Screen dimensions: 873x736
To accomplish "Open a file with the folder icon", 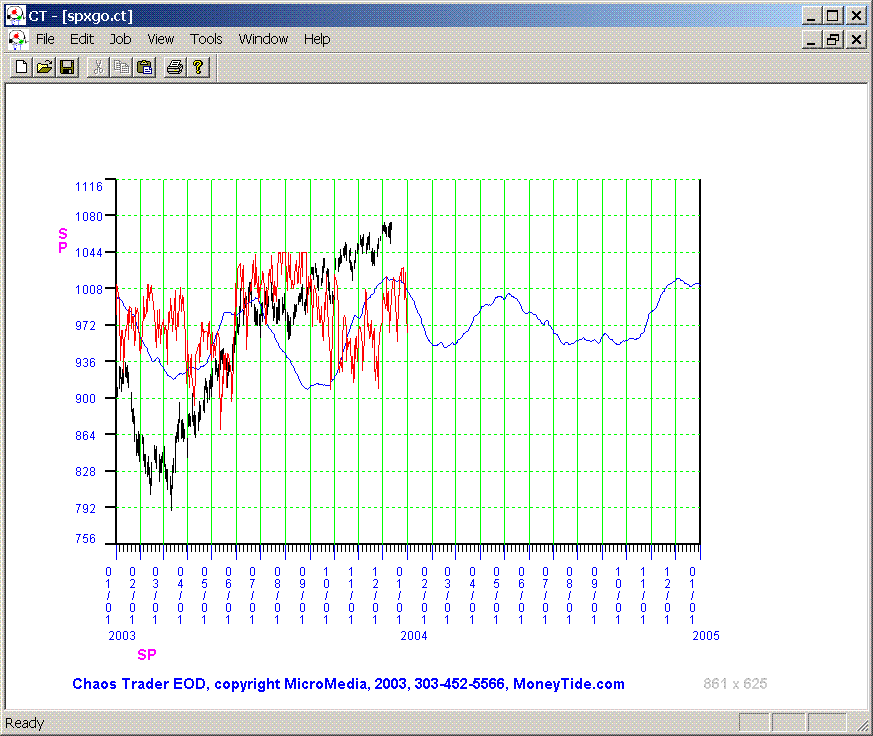I will [44, 67].
